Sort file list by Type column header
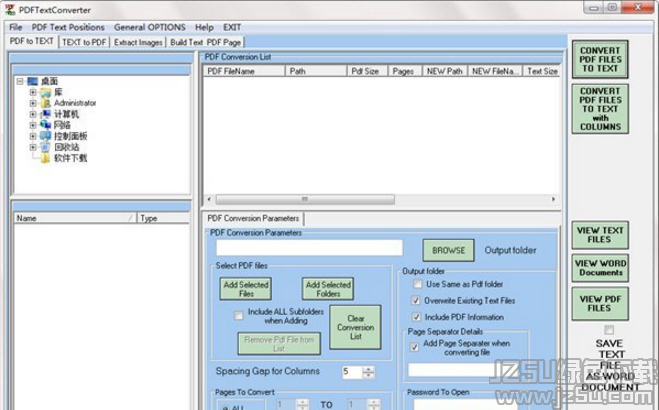This screenshot has height=410, width=659. [x=163, y=218]
